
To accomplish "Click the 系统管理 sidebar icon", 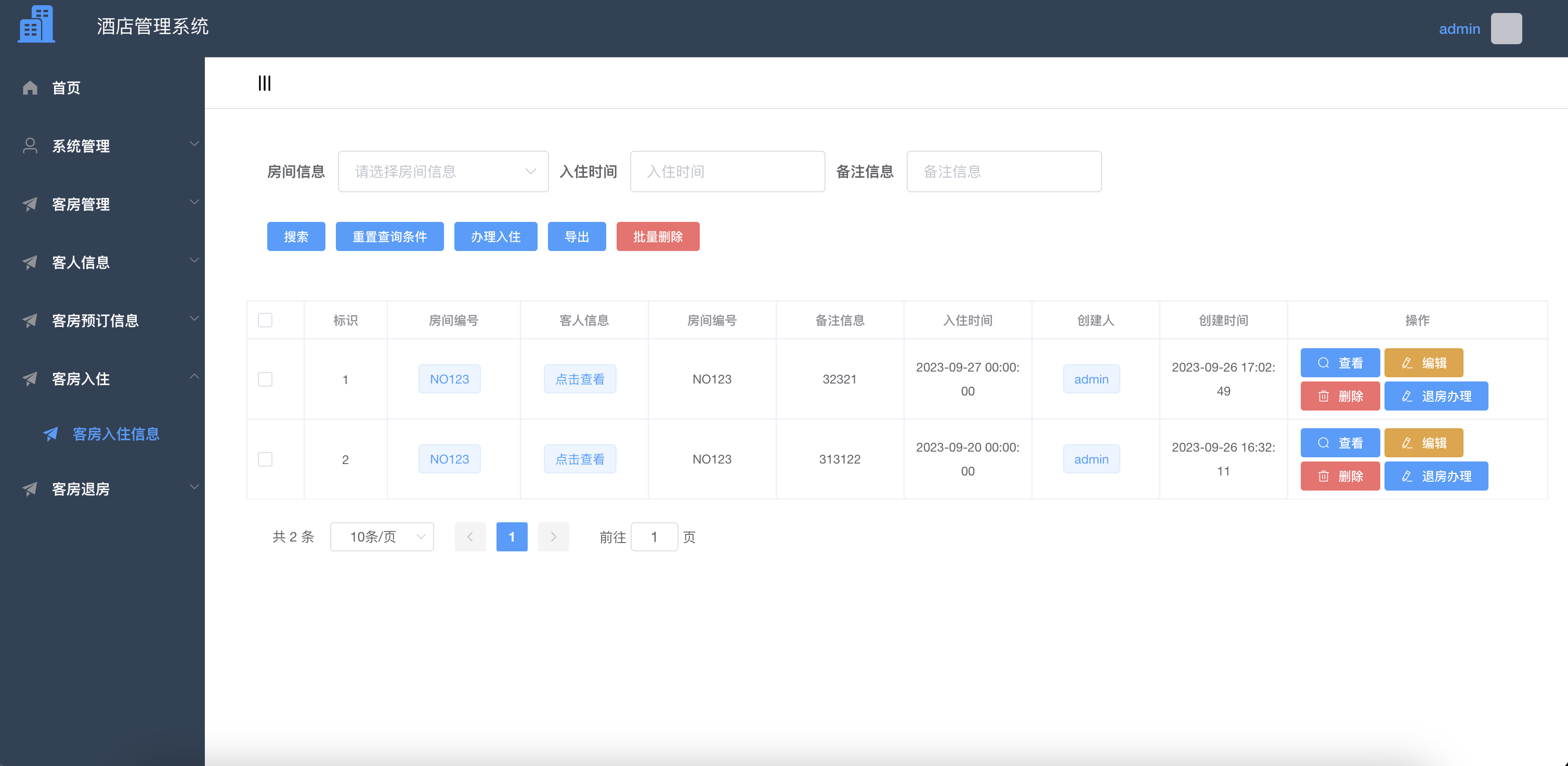I will pyautogui.click(x=30, y=146).
